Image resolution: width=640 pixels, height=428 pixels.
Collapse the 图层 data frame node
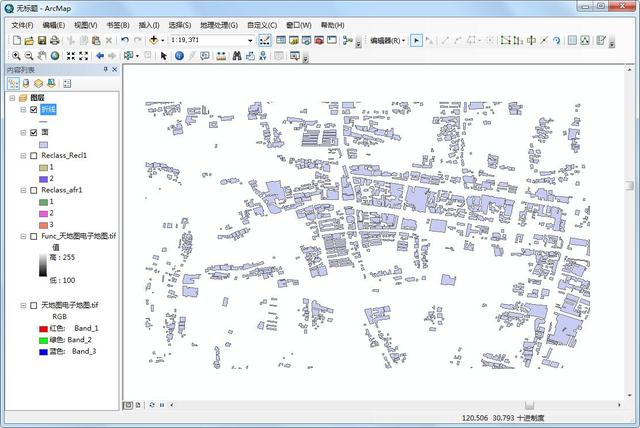(x=12, y=98)
